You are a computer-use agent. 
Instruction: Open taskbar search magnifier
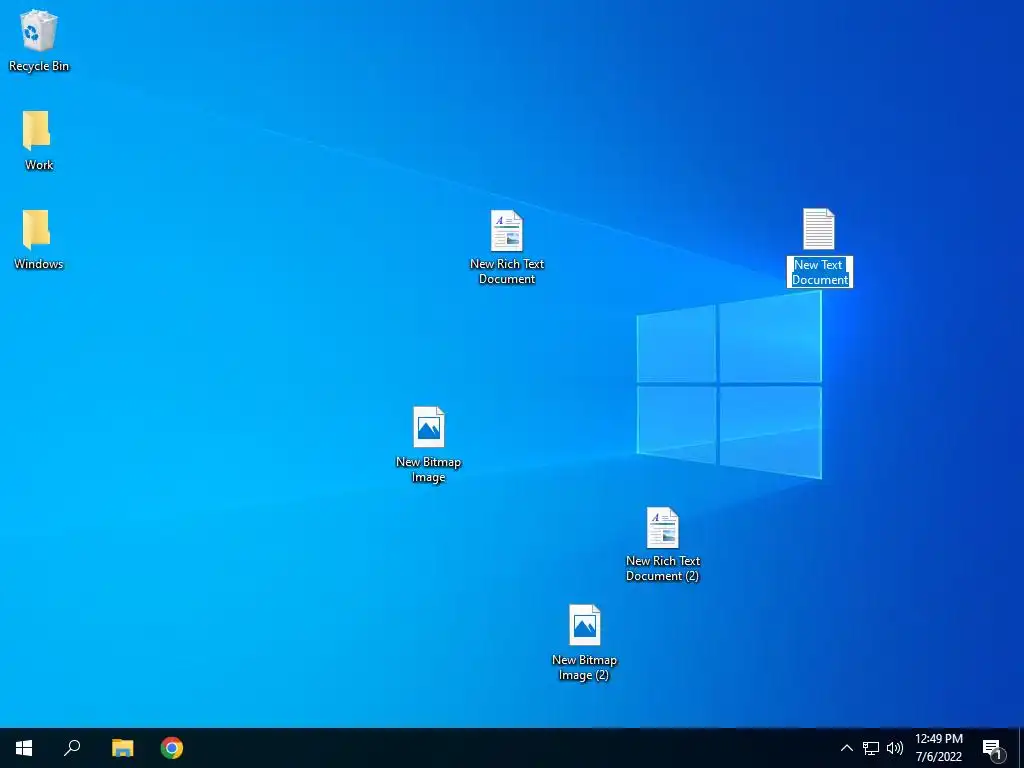pyautogui.click(x=72, y=748)
